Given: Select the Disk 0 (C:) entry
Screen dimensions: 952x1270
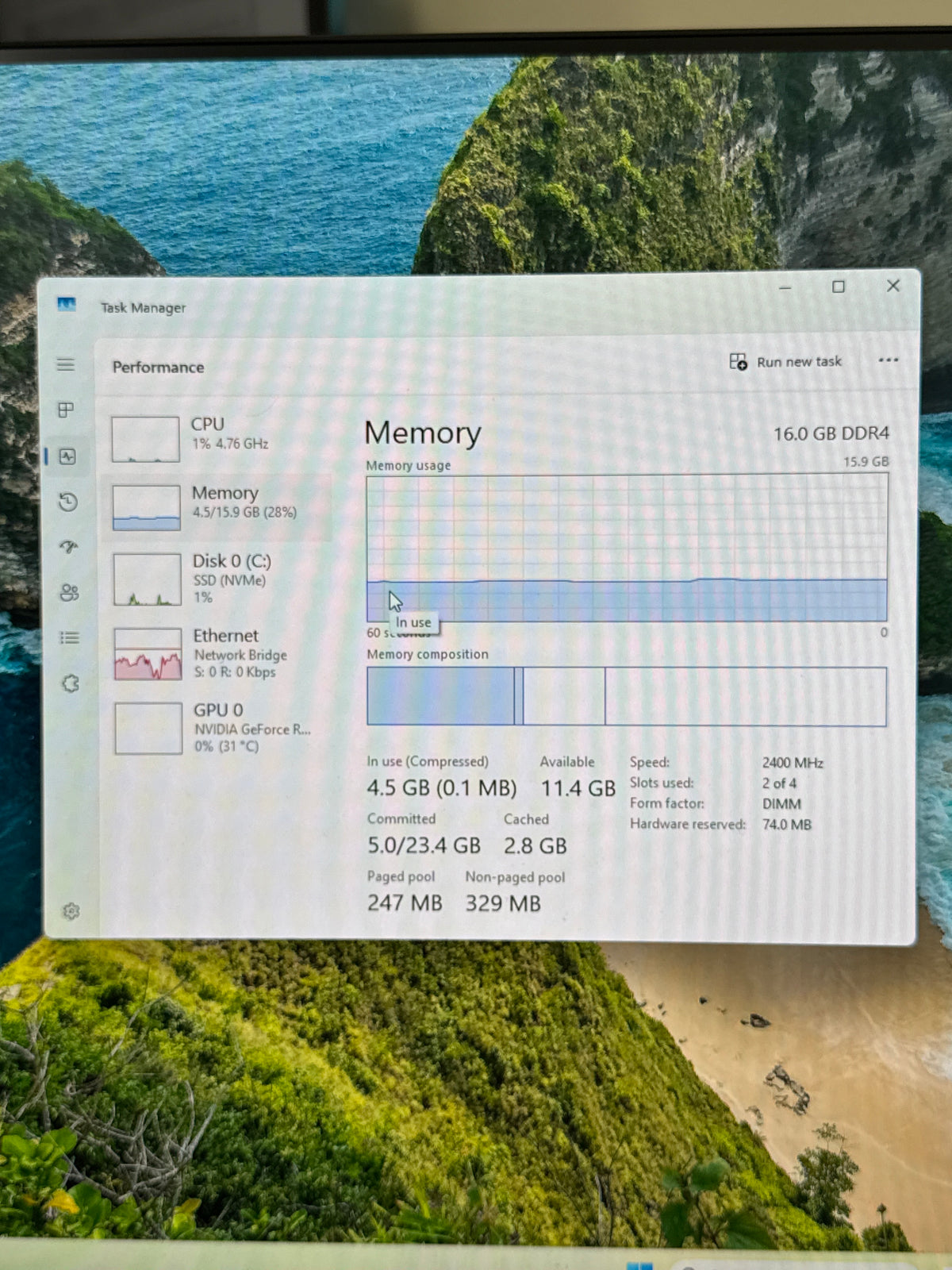Looking at the screenshot, I should pos(217,579).
